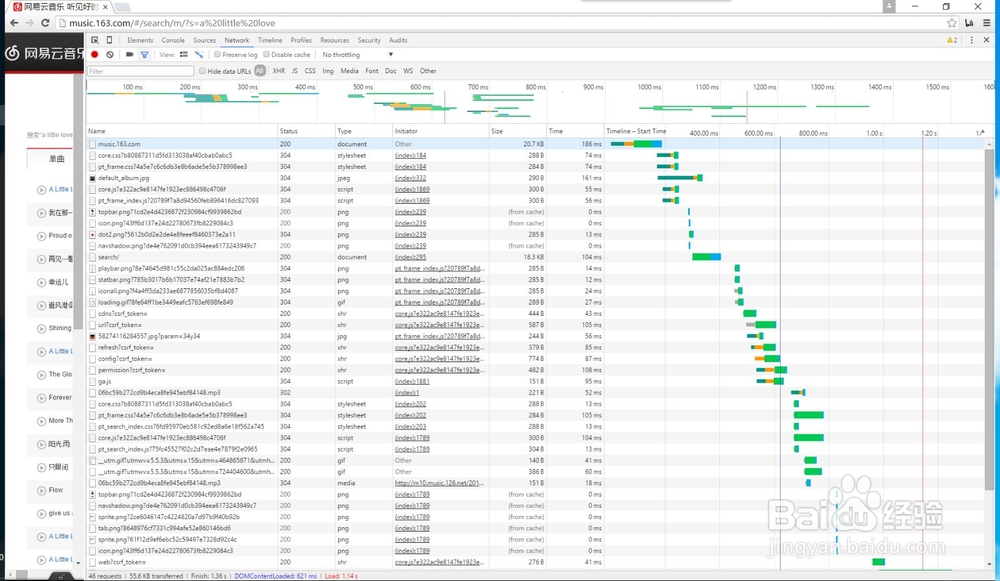Screen dimensions: 1000x581
Task: Open the Elements tab
Action: (x=140, y=40)
